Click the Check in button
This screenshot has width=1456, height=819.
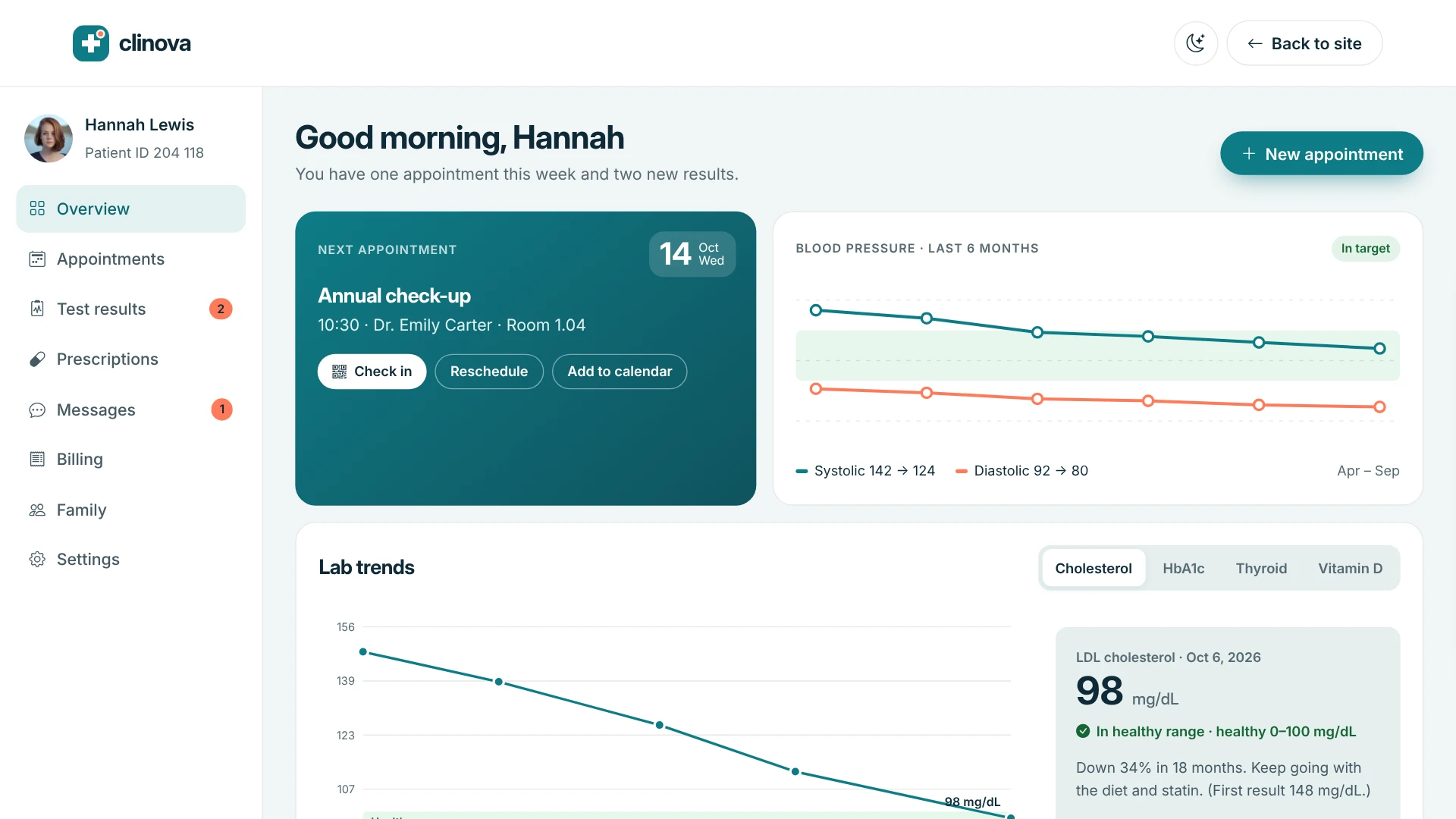point(372,372)
